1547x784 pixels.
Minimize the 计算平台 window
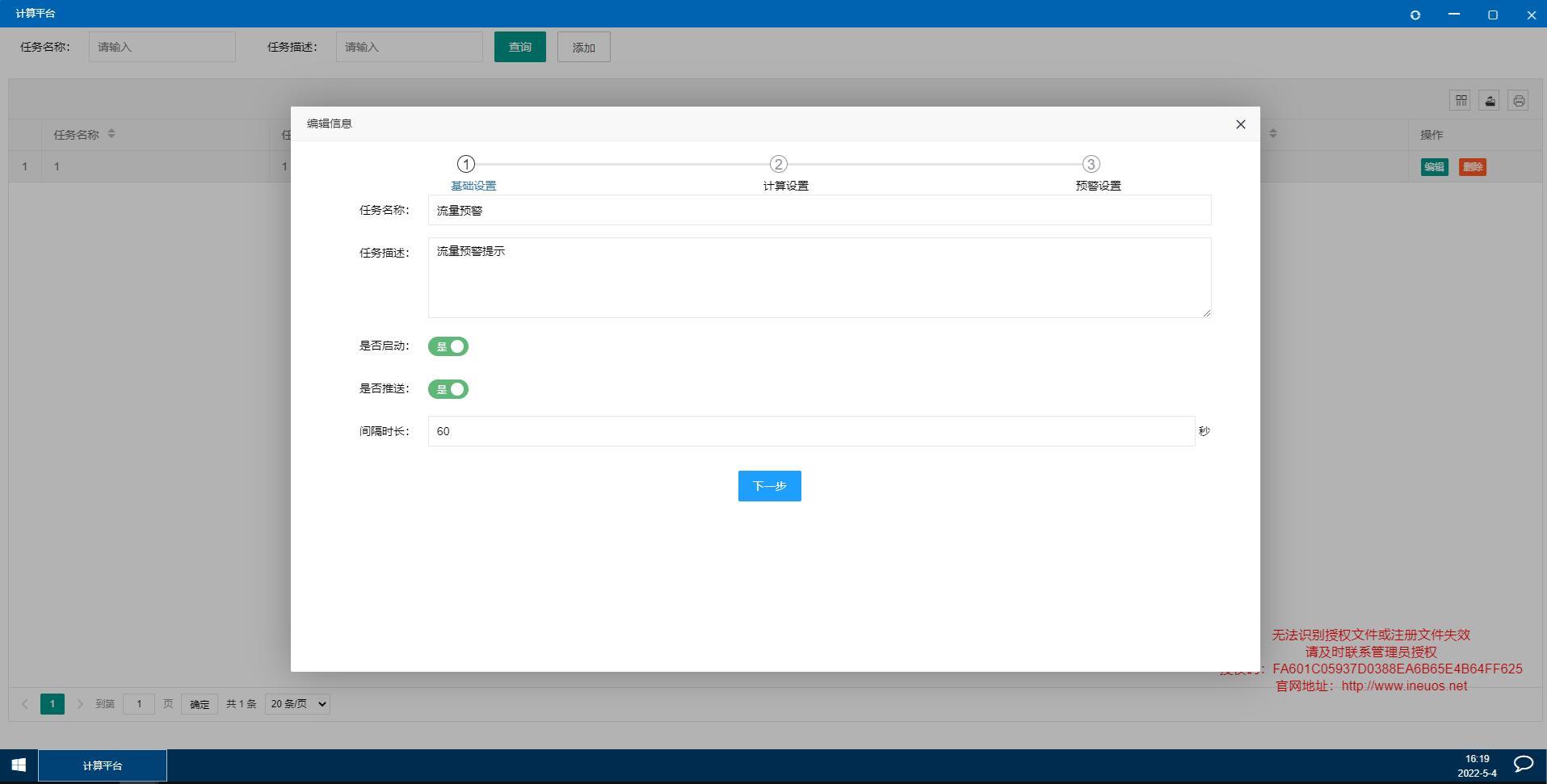click(x=1454, y=15)
